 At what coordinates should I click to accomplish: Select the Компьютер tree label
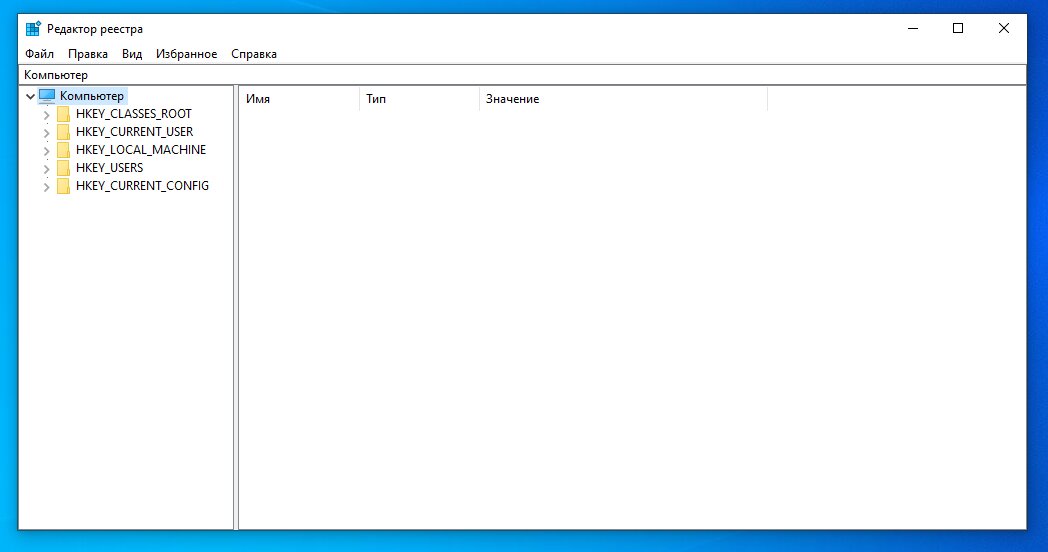coord(92,96)
